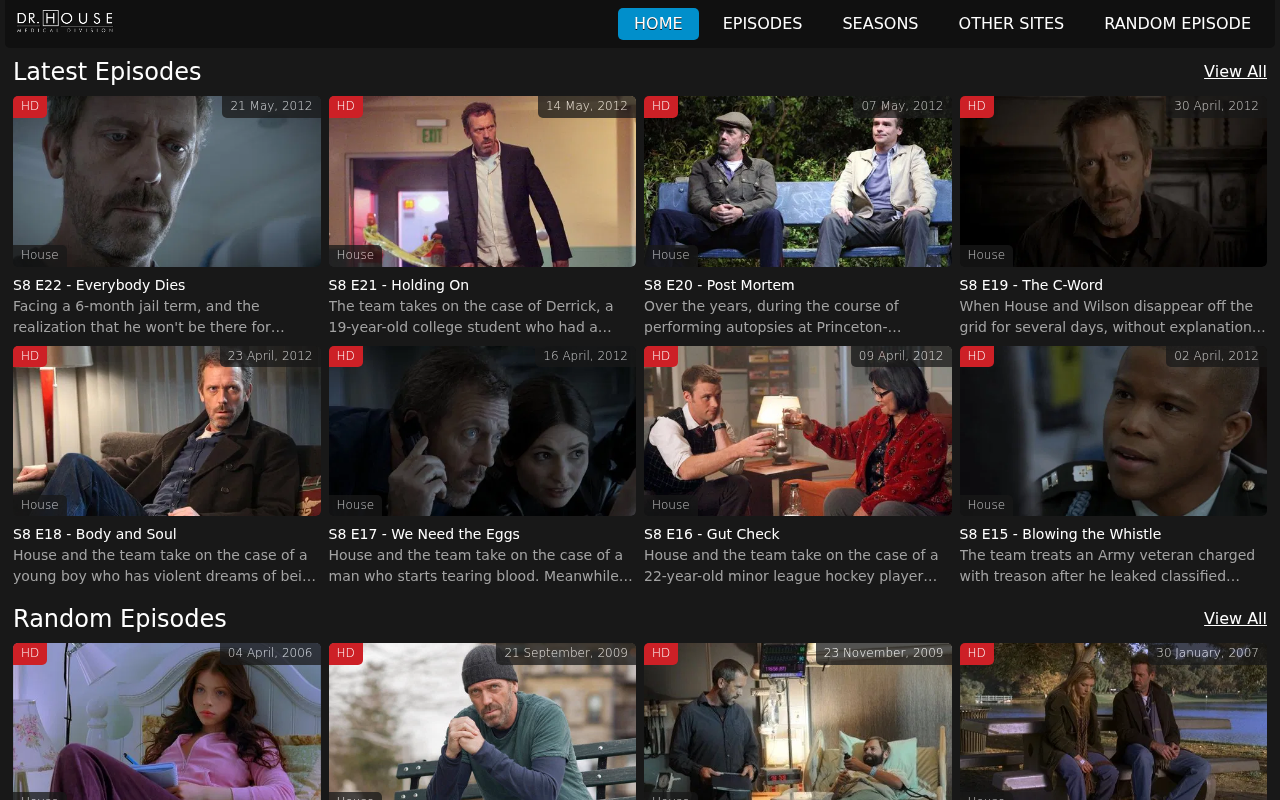
Task: Click the title S8 E18 - Body and Soul
Action: click(x=95, y=534)
